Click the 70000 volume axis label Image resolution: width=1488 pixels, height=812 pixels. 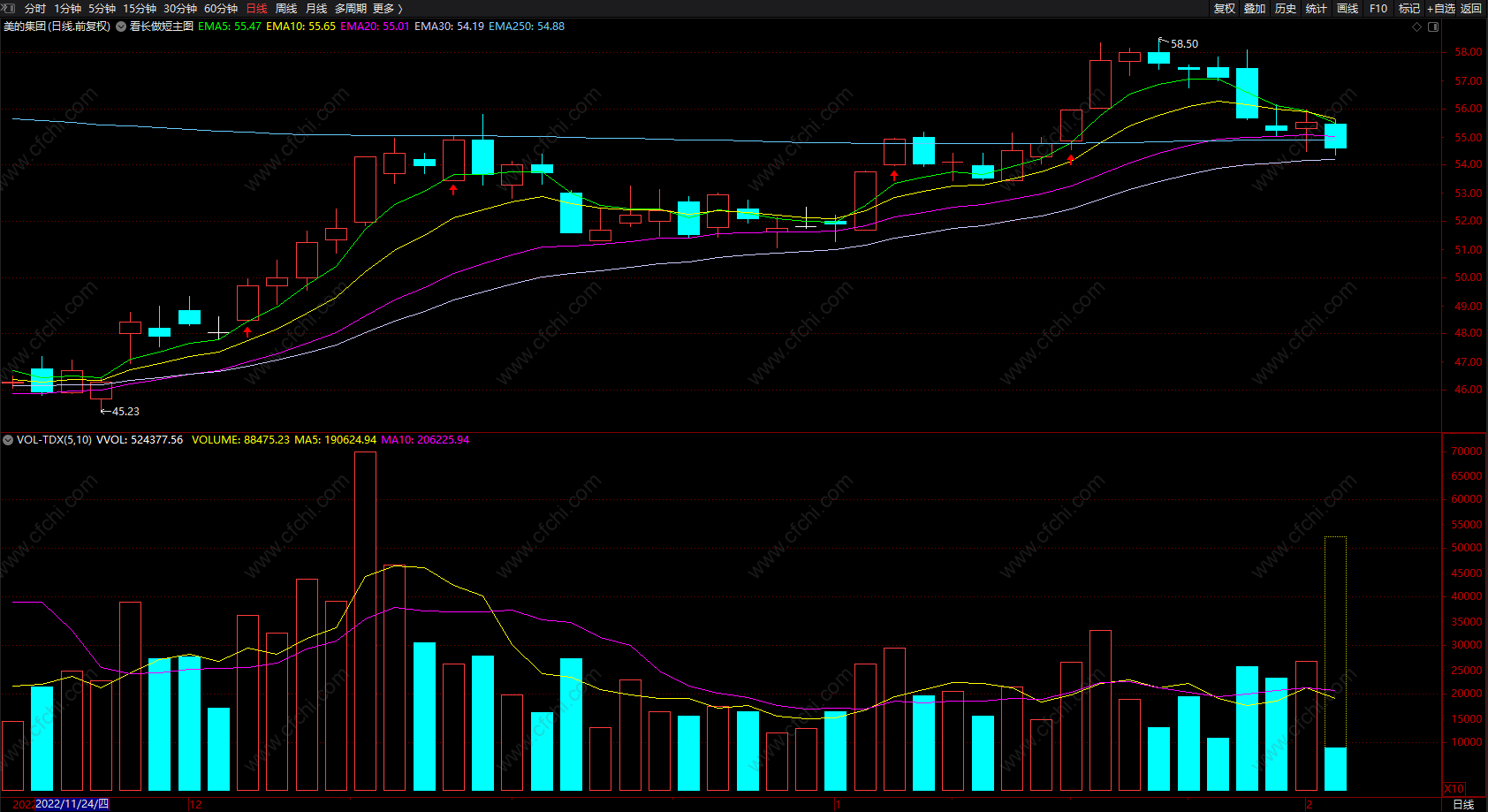tap(1467, 452)
